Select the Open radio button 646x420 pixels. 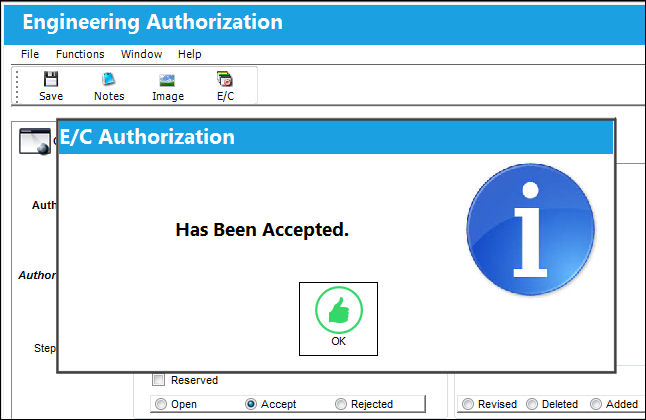click(x=161, y=404)
